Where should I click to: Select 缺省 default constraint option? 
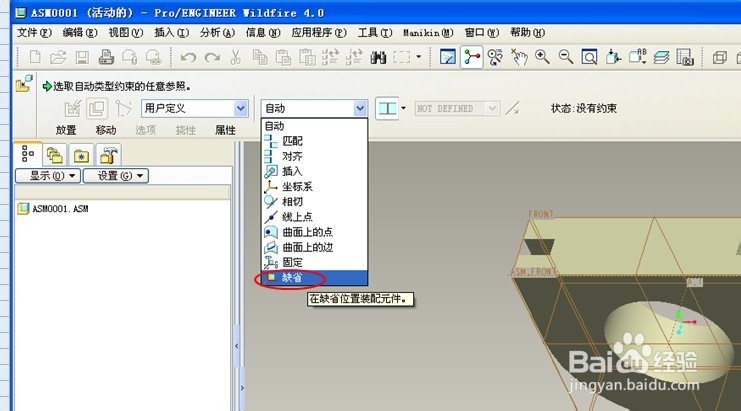(x=314, y=277)
